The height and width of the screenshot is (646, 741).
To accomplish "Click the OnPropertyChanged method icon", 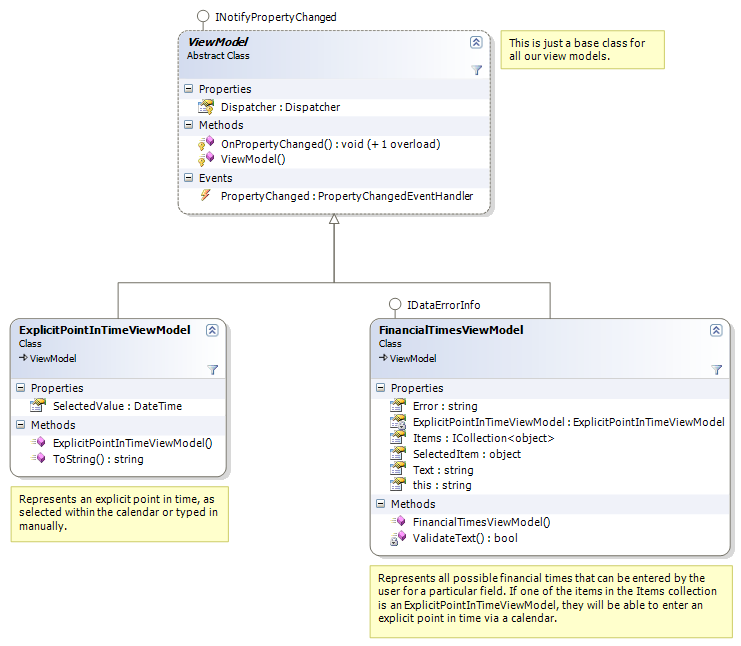I will [x=206, y=143].
